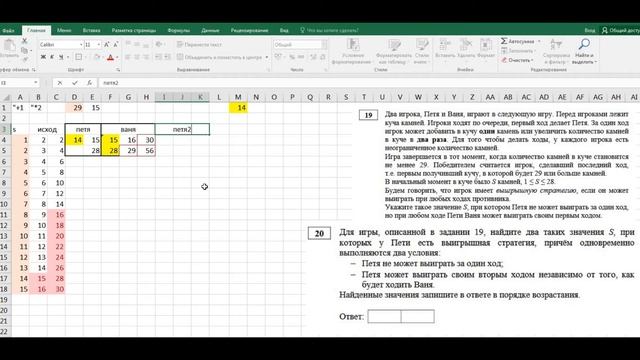Click Cell Styles icon
The width and height of the screenshot is (640, 360).
[x=422, y=44]
